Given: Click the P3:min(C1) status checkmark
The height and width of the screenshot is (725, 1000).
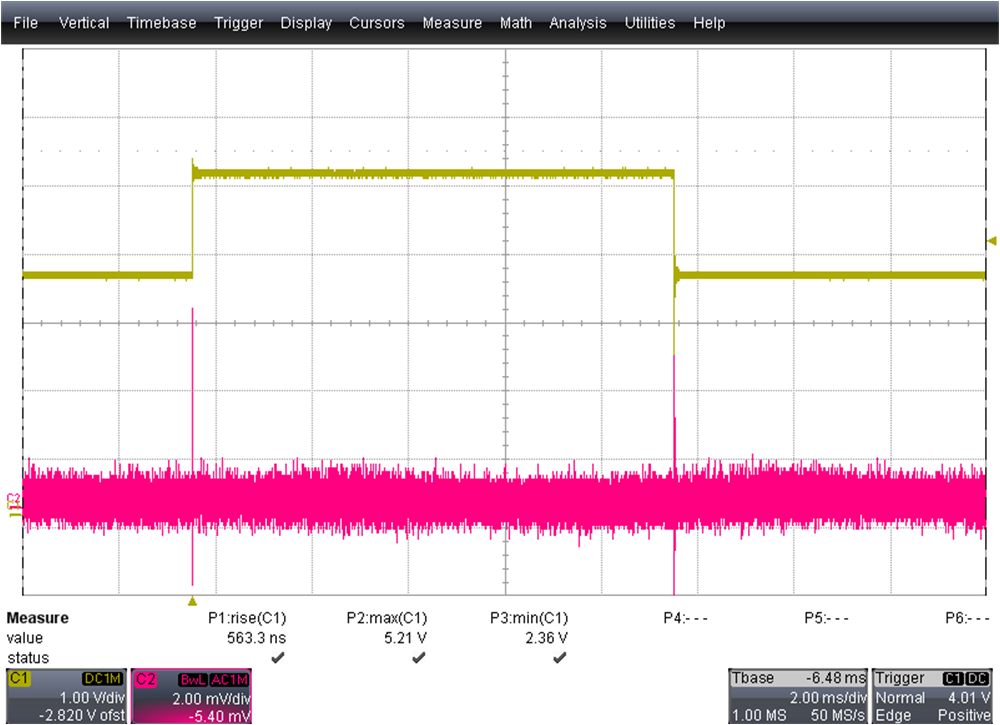Looking at the screenshot, I should [x=560, y=658].
